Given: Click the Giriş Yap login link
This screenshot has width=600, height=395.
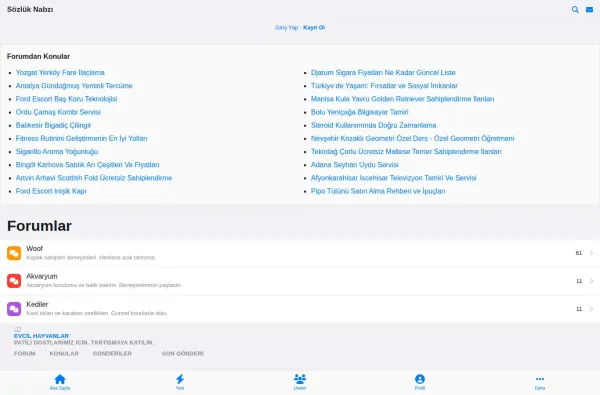Looking at the screenshot, I should 286,28.
